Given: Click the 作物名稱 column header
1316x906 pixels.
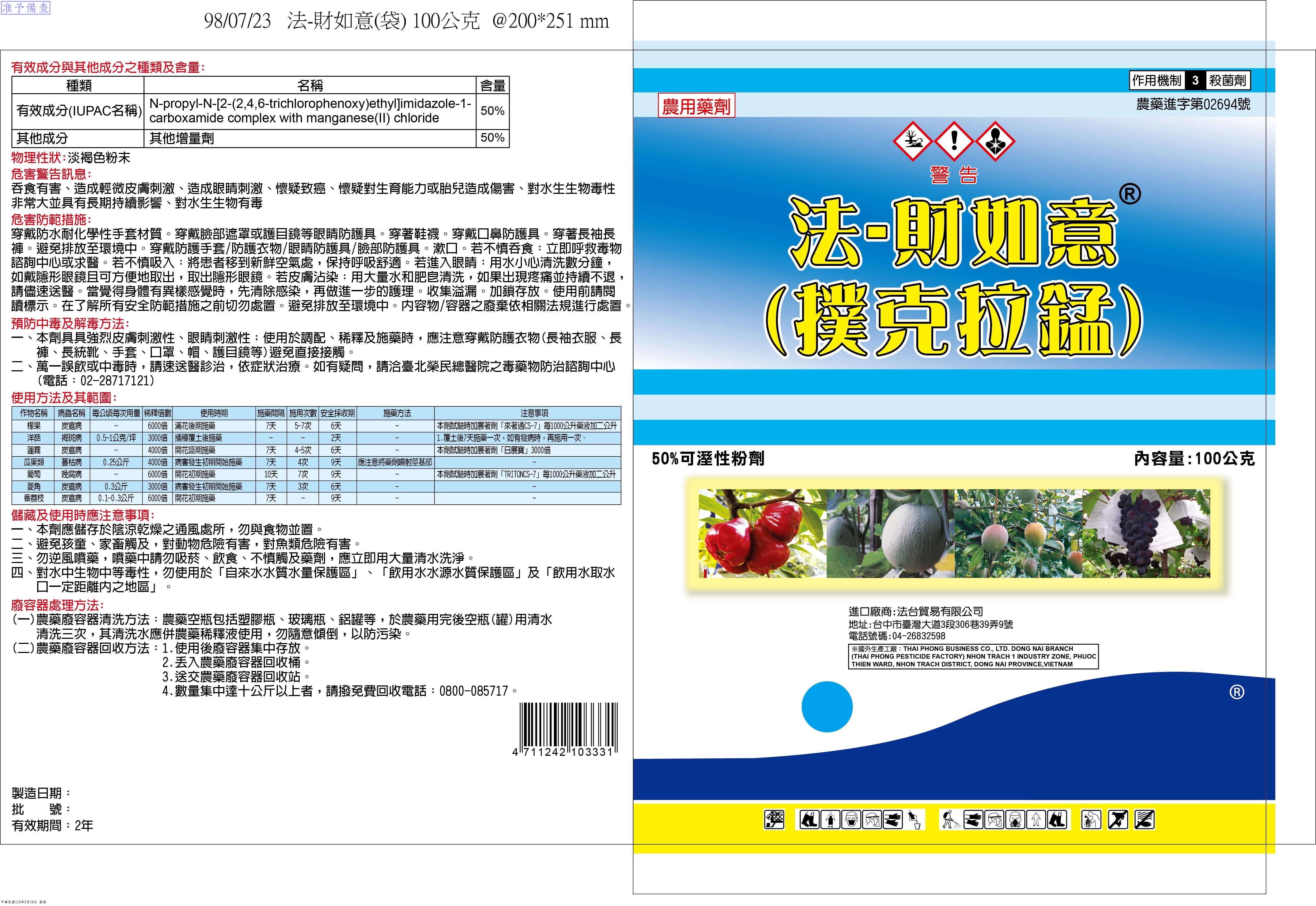Looking at the screenshot, I should click(33, 413).
